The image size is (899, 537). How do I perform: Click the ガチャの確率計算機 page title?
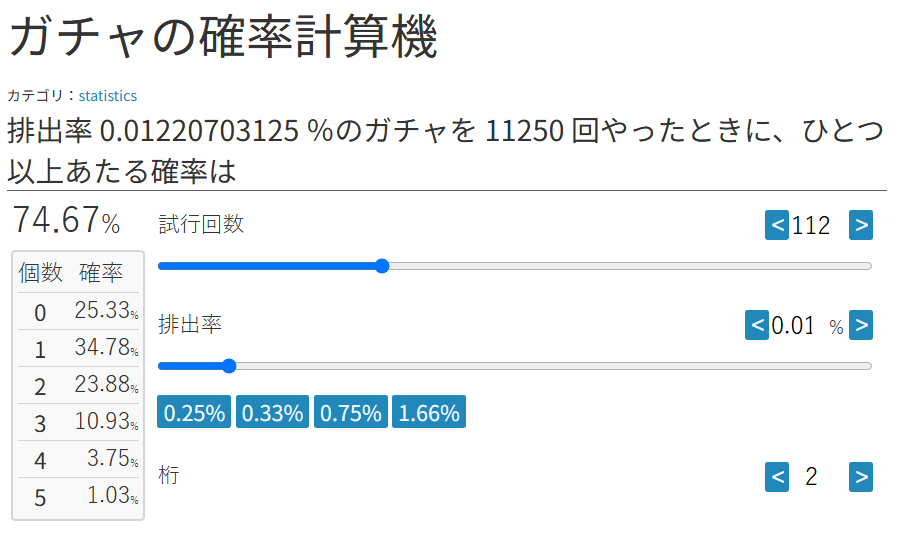(x=224, y=37)
